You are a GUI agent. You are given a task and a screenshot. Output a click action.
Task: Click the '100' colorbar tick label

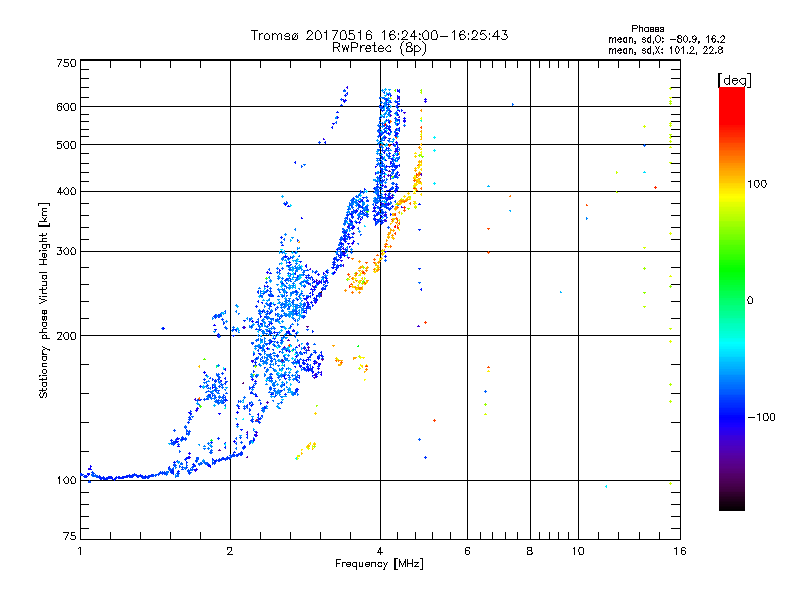click(757, 184)
